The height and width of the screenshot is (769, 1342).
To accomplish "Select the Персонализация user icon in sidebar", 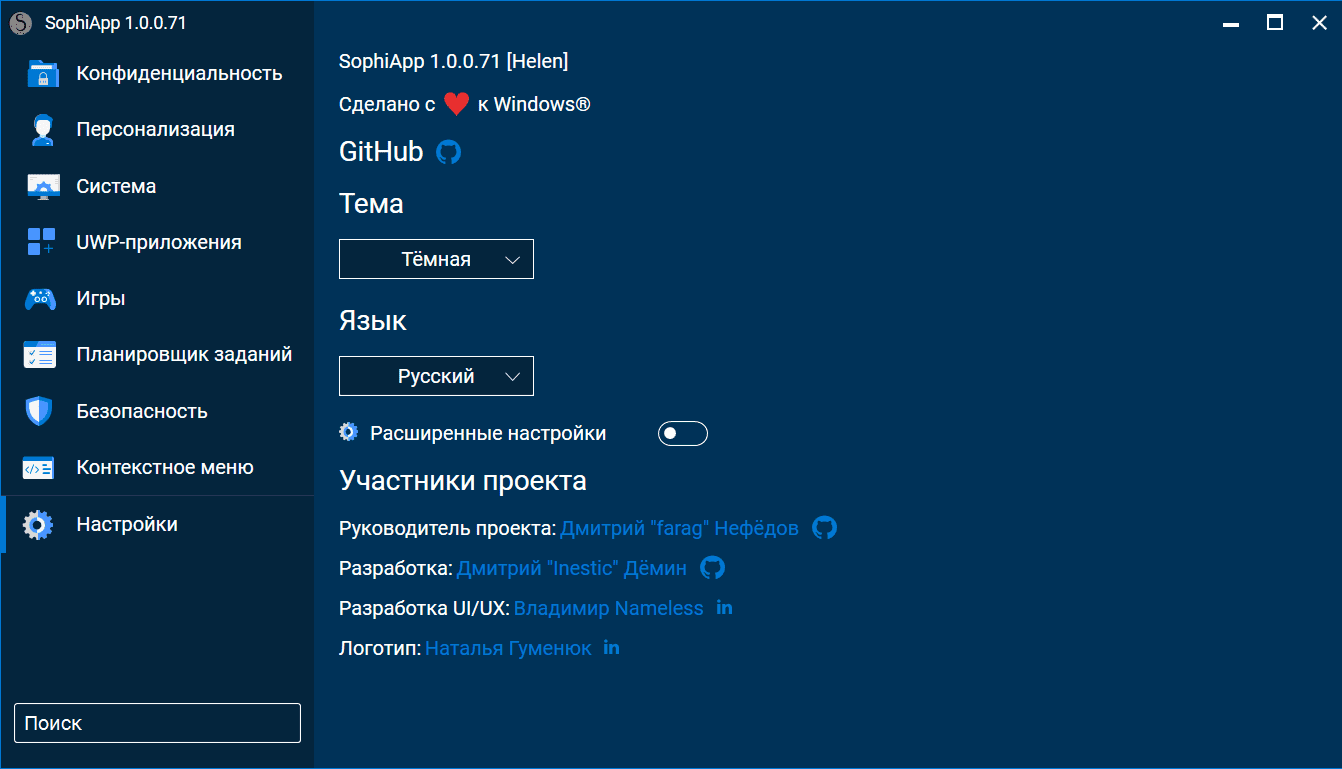I will (42, 130).
